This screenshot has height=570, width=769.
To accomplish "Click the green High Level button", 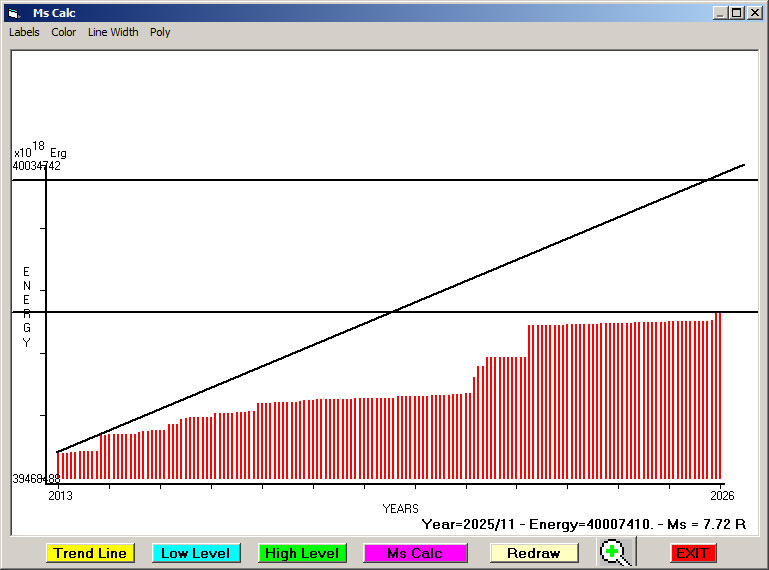I will 302,553.
